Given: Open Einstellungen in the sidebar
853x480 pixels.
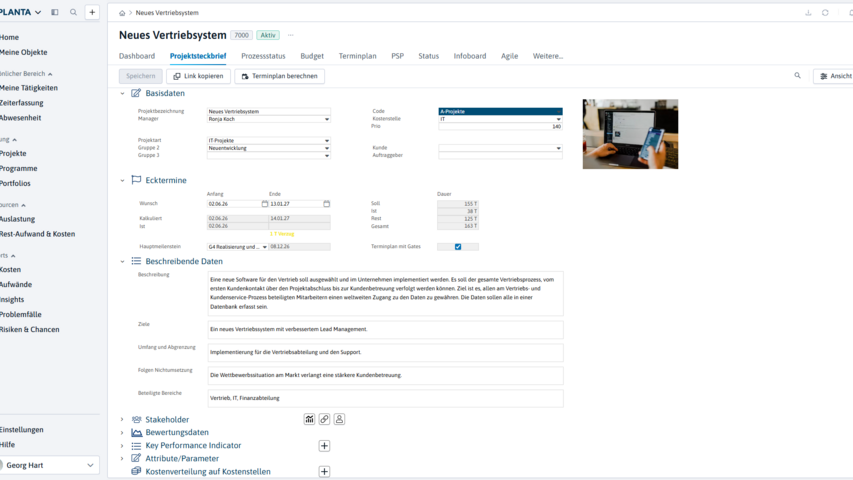Looking at the screenshot, I should coord(22,429).
